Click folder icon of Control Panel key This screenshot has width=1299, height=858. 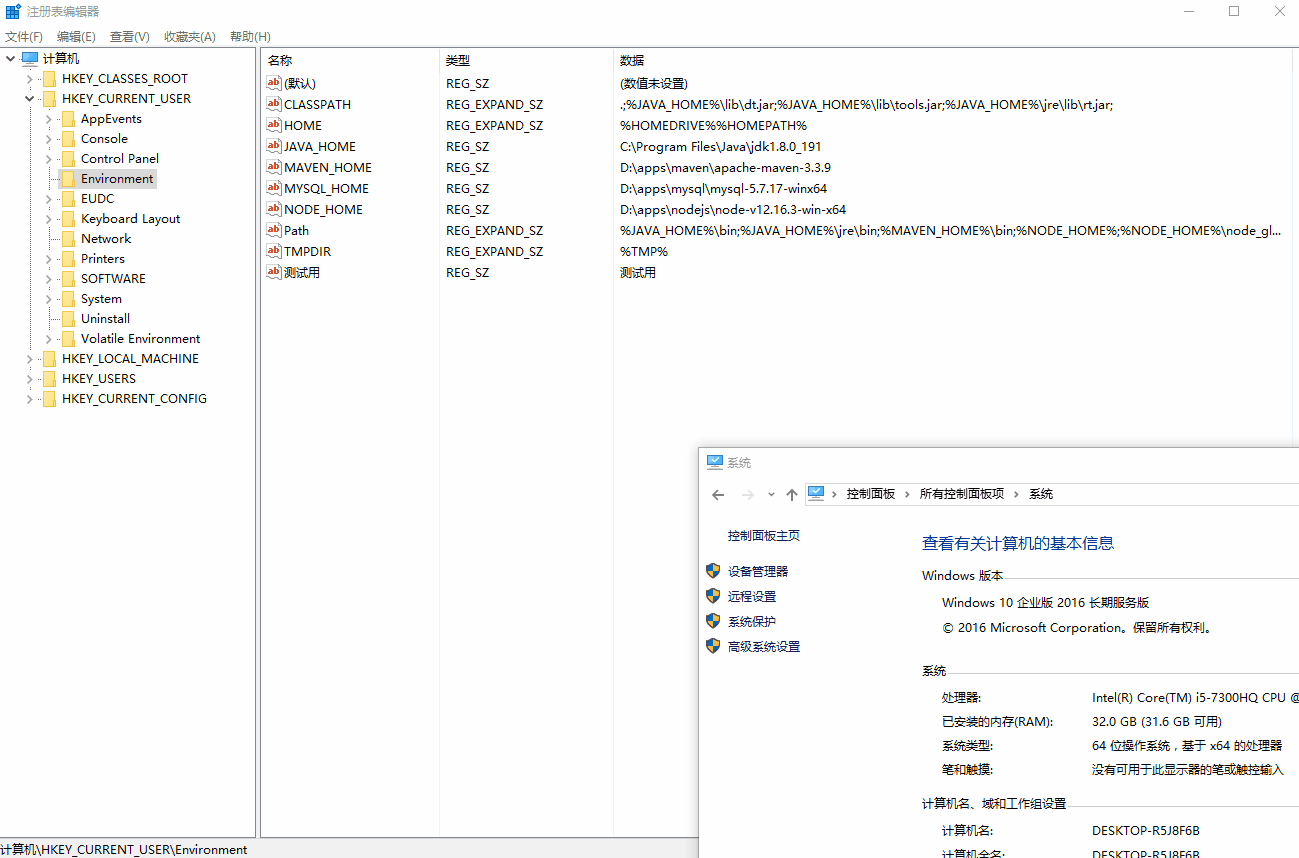pos(68,159)
